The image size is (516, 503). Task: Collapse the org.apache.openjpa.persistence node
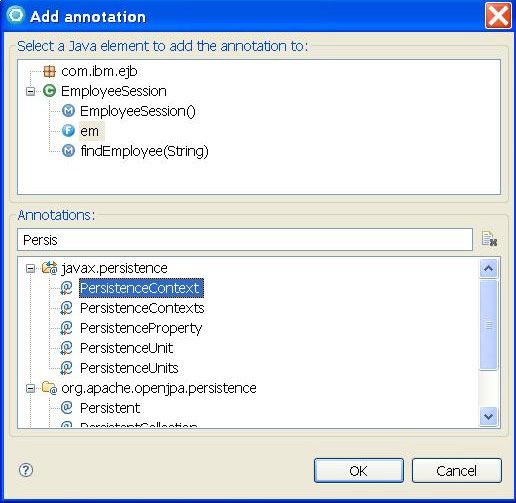click(30, 388)
